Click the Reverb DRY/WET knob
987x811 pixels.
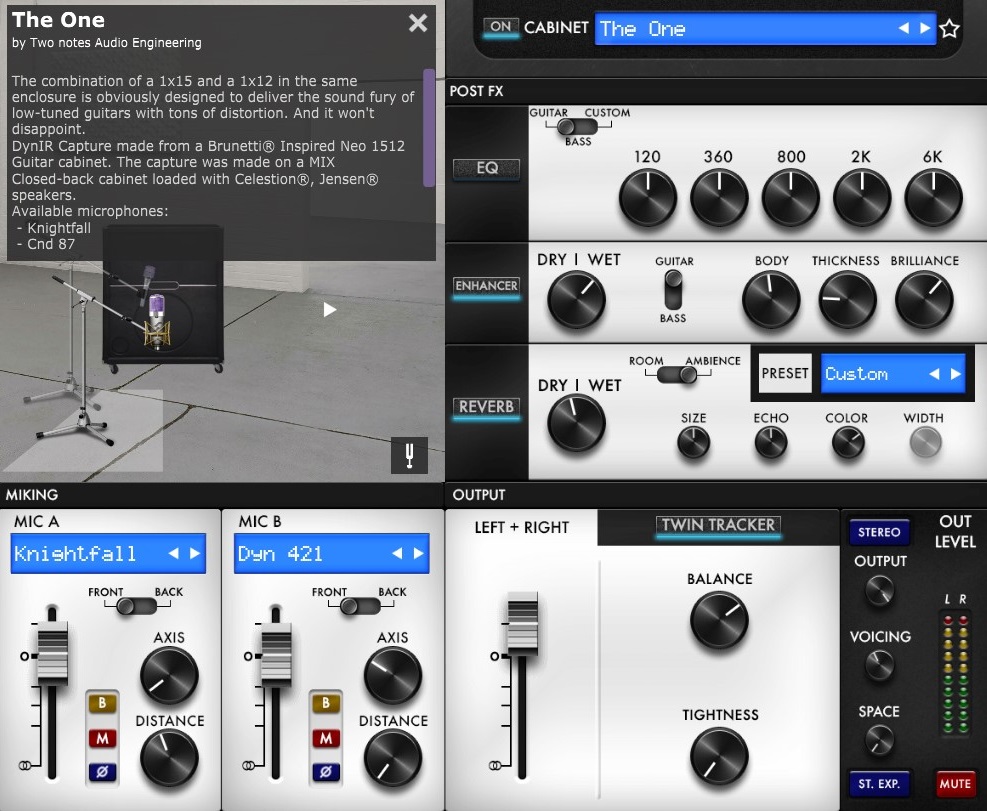click(x=576, y=423)
